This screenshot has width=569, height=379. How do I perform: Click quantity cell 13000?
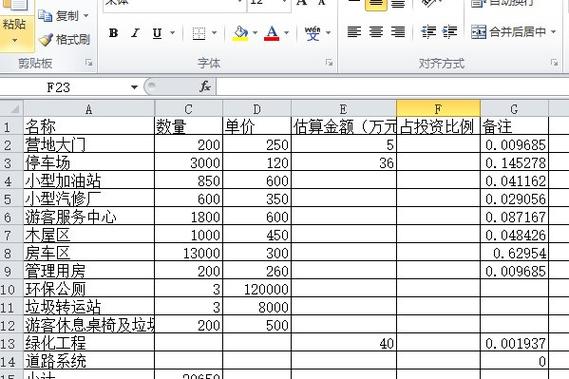(x=188, y=252)
